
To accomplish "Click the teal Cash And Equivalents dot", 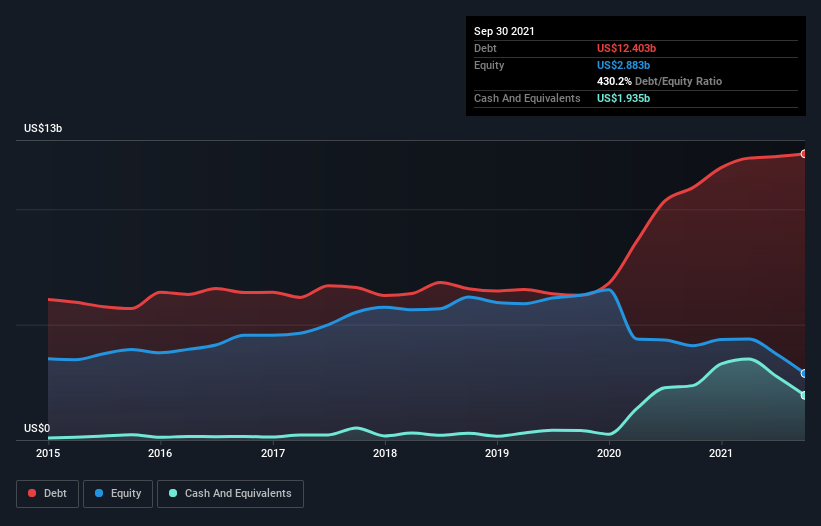I will tap(173, 493).
